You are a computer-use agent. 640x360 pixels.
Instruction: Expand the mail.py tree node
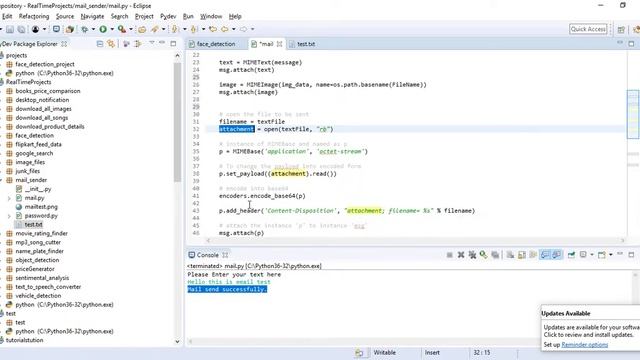(9, 198)
